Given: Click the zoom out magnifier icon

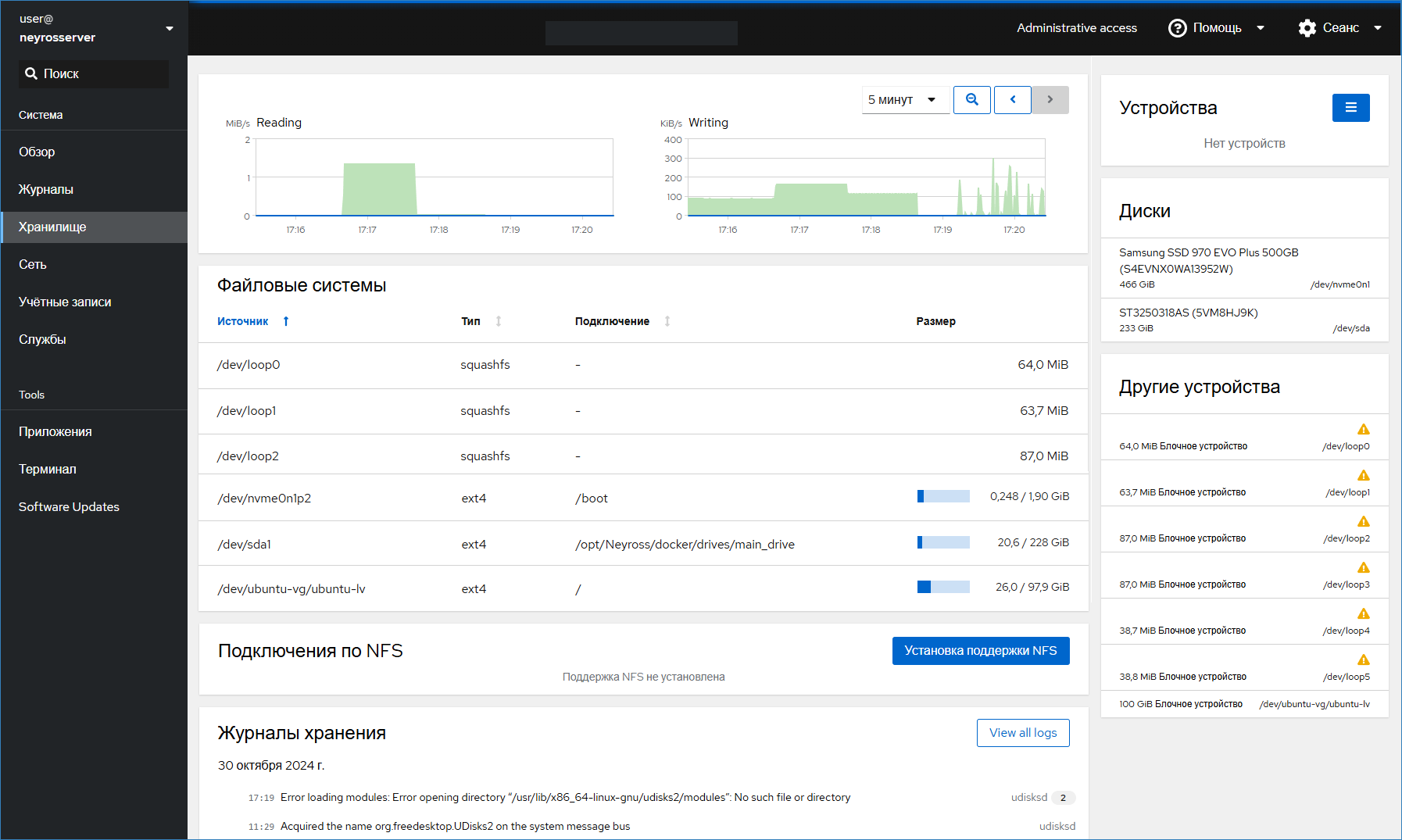Looking at the screenshot, I should [971, 100].
